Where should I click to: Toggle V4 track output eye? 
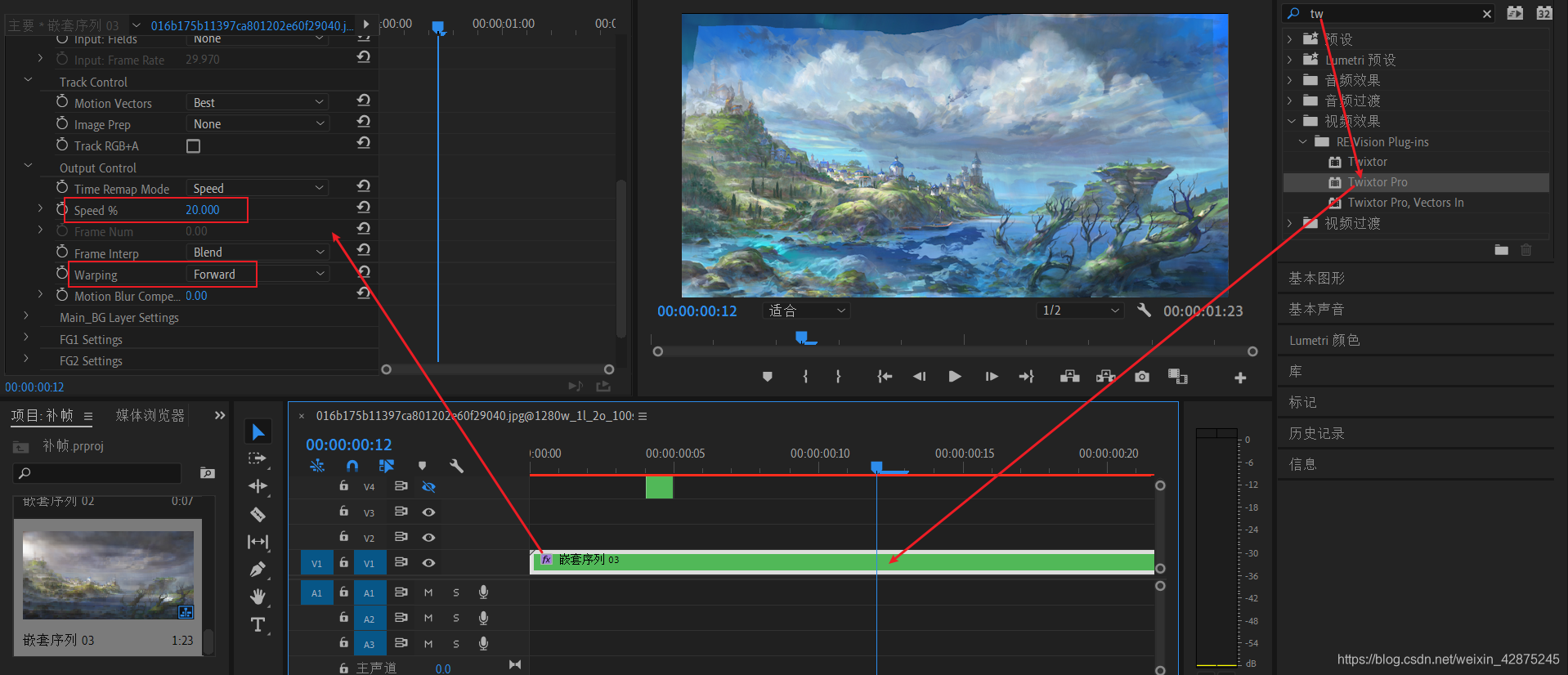(x=428, y=487)
